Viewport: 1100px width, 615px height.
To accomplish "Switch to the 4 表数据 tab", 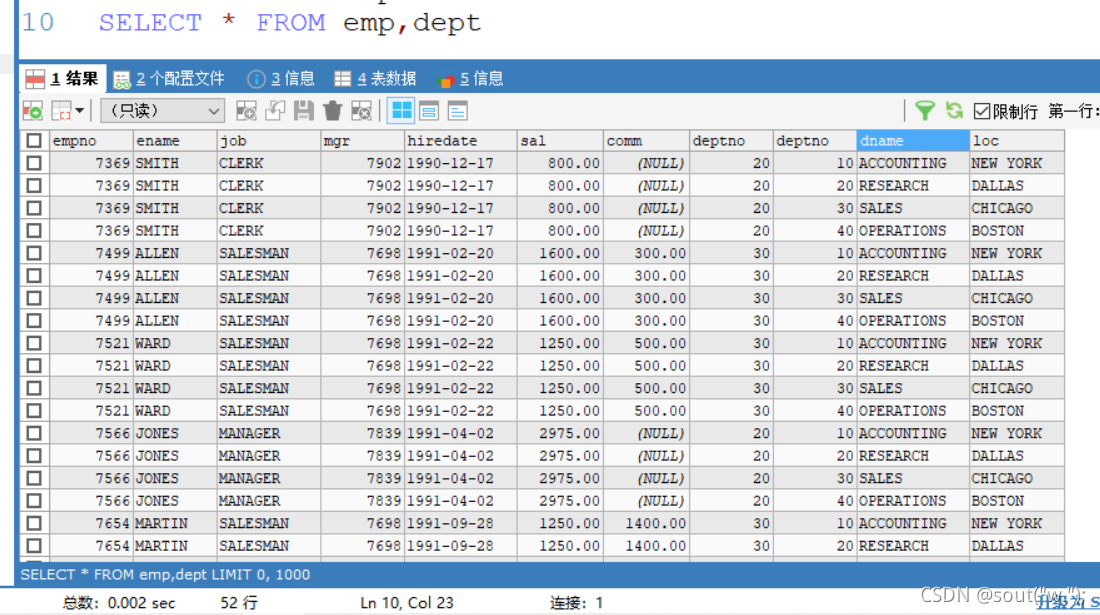I will click(x=375, y=79).
